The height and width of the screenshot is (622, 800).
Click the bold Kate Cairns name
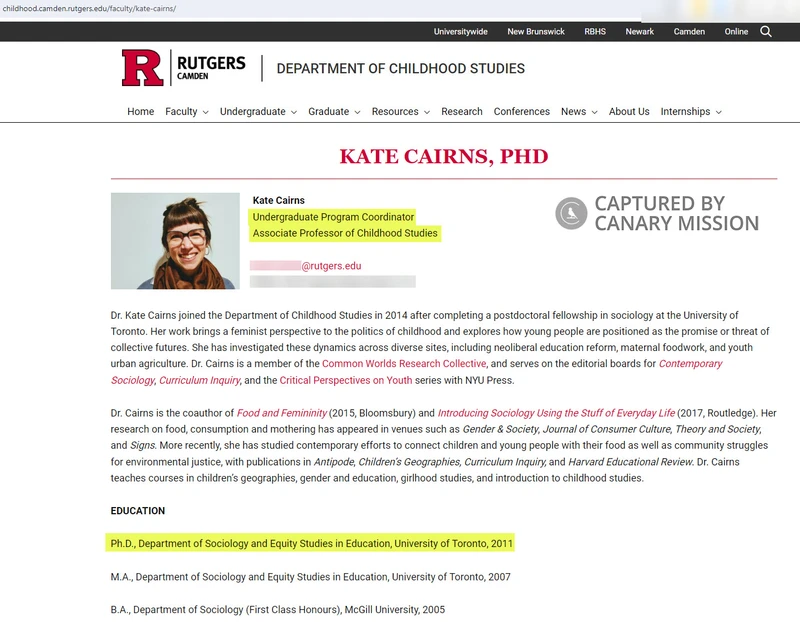279,201
